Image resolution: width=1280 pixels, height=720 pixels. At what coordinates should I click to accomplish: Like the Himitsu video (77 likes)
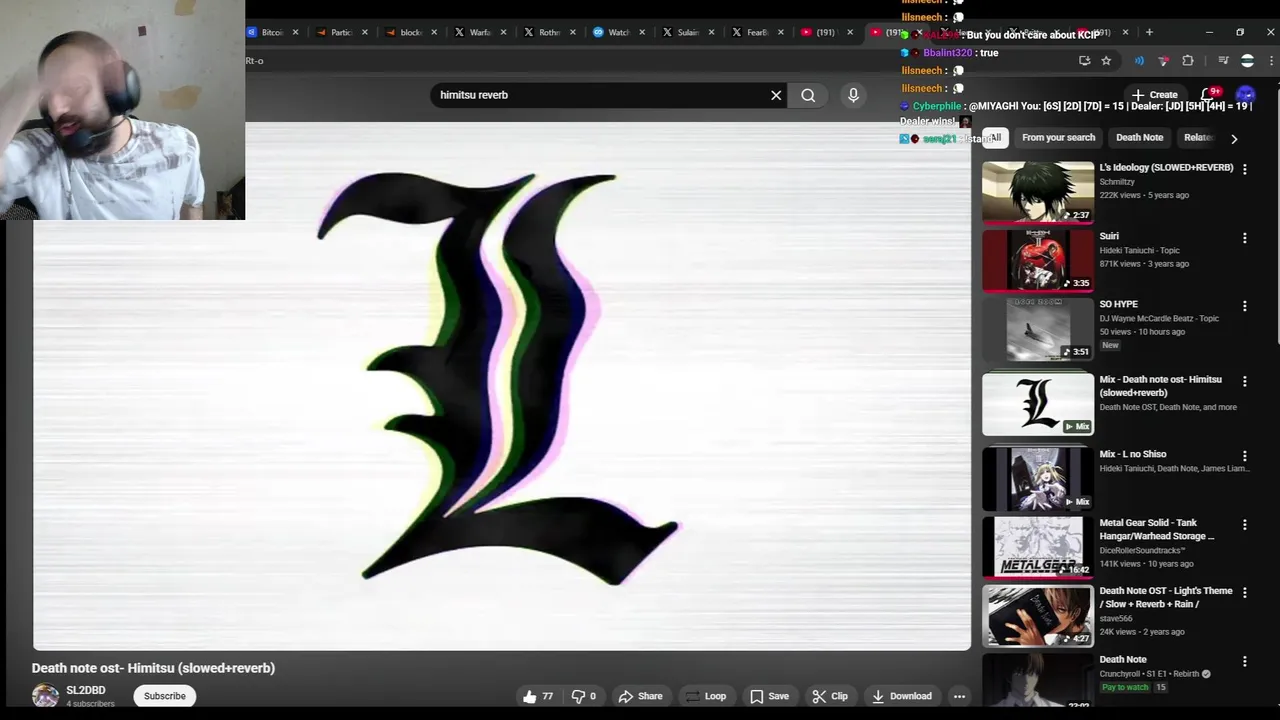click(537, 696)
